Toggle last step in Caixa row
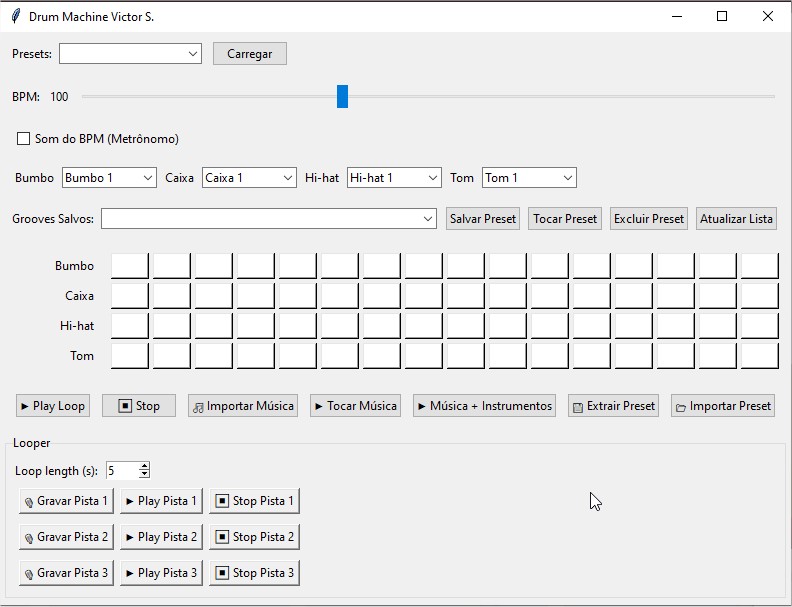This screenshot has height=607, width=792. (760, 296)
